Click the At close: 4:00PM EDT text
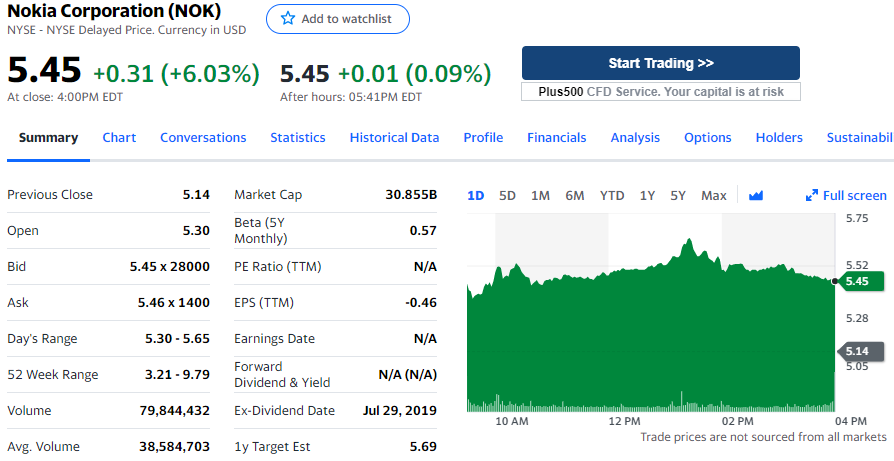 (65, 97)
